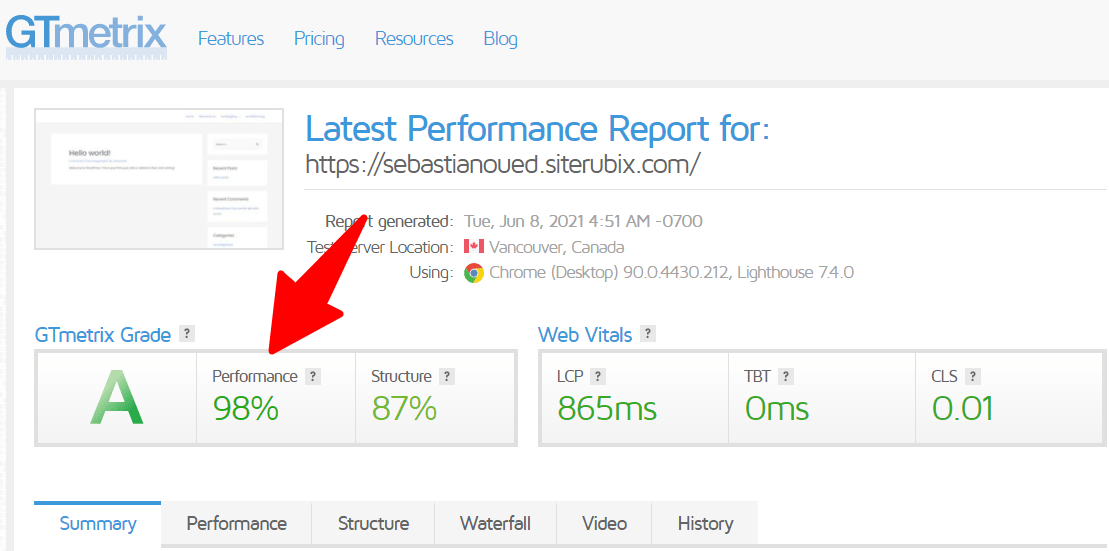The image size is (1109, 551).
Task: Open the Features menu link
Action: click(x=231, y=38)
